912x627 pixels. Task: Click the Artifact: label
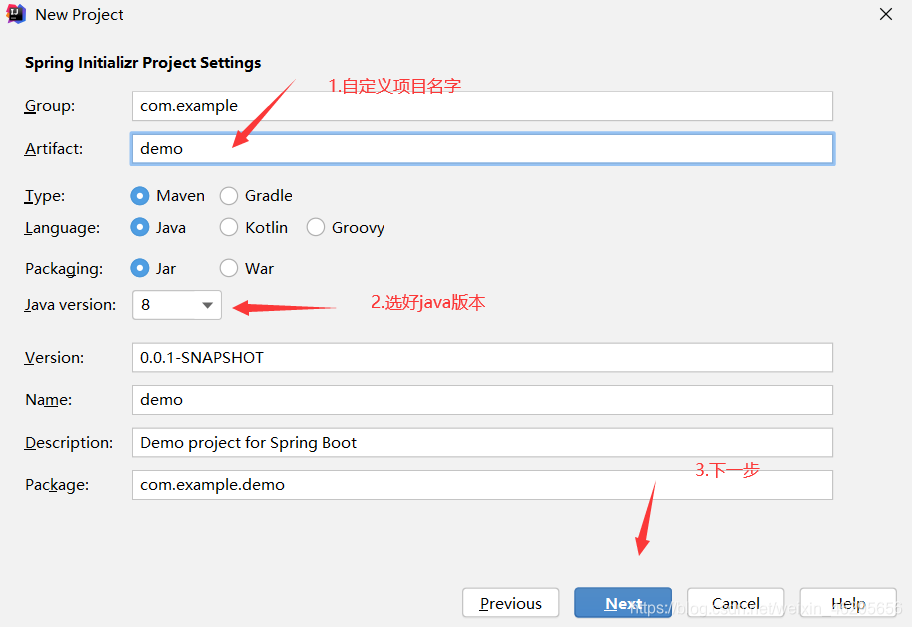(54, 149)
